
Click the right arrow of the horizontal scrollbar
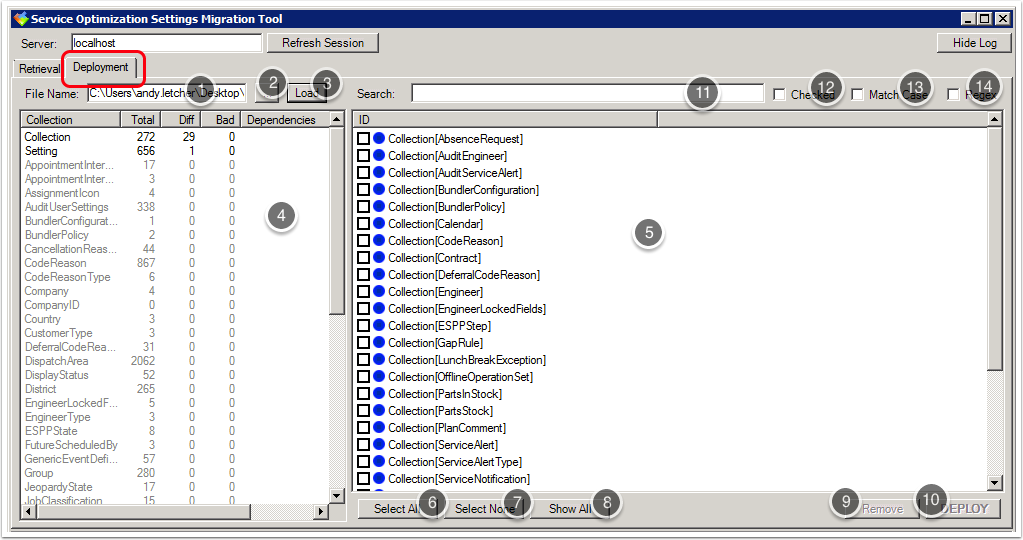point(321,512)
